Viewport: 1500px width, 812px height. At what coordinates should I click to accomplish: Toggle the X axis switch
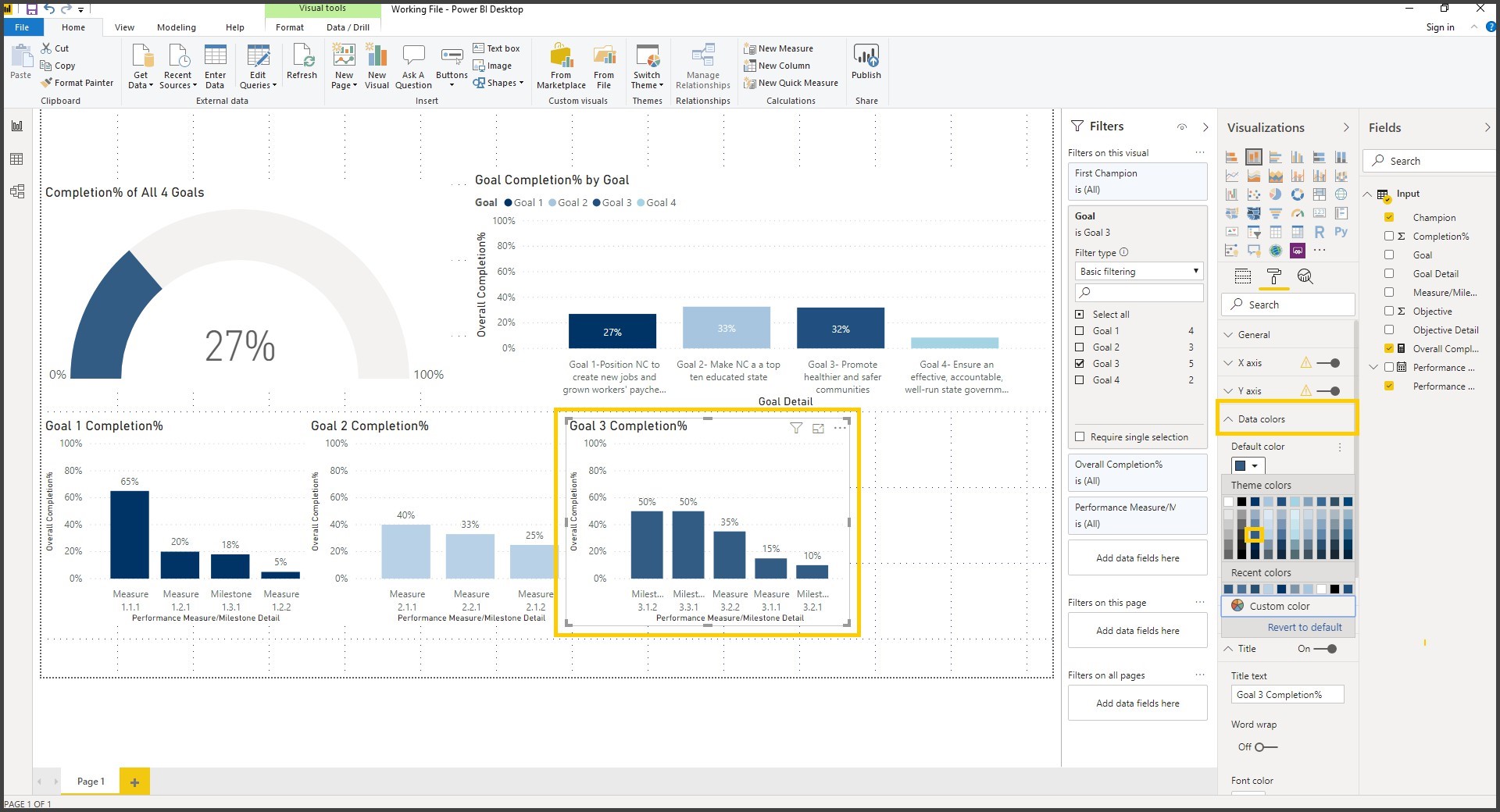[1328, 363]
